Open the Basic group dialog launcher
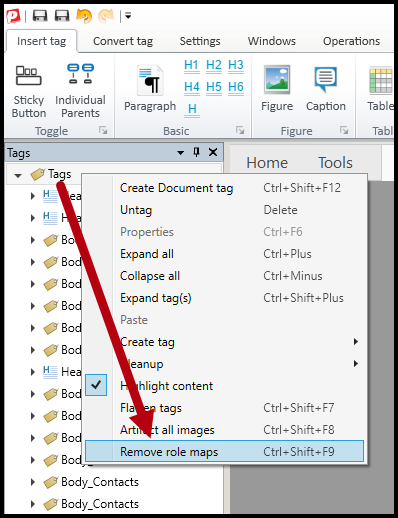Screen dimensions: 398x518 point(240,130)
